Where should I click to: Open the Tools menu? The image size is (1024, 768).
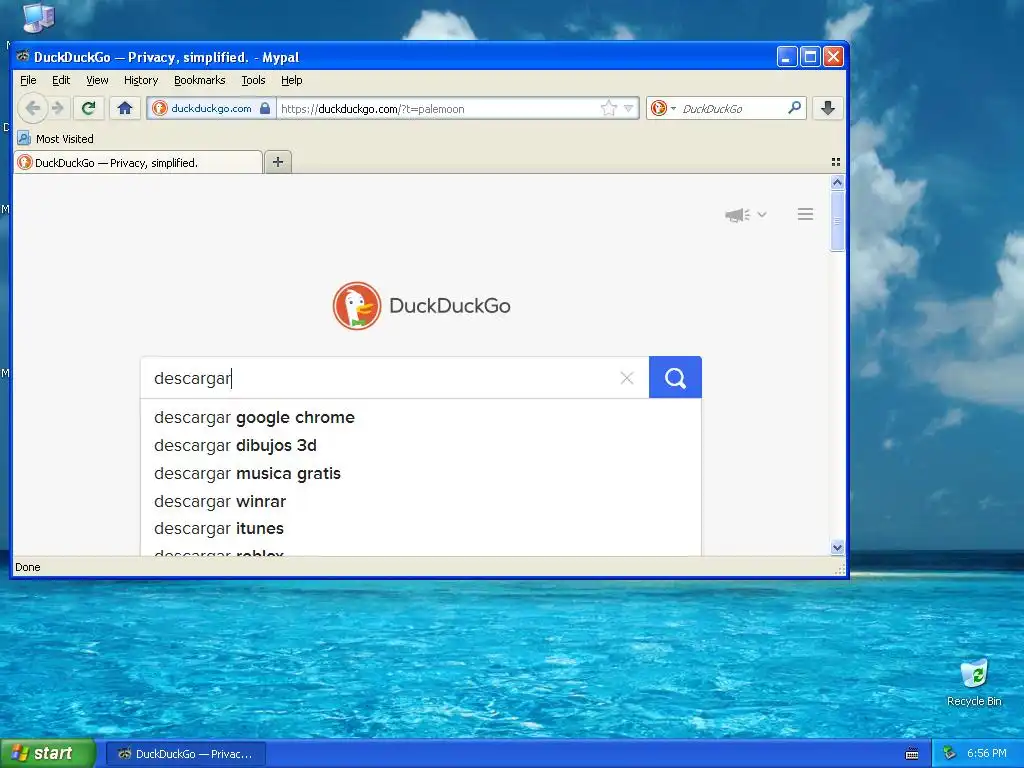[253, 80]
